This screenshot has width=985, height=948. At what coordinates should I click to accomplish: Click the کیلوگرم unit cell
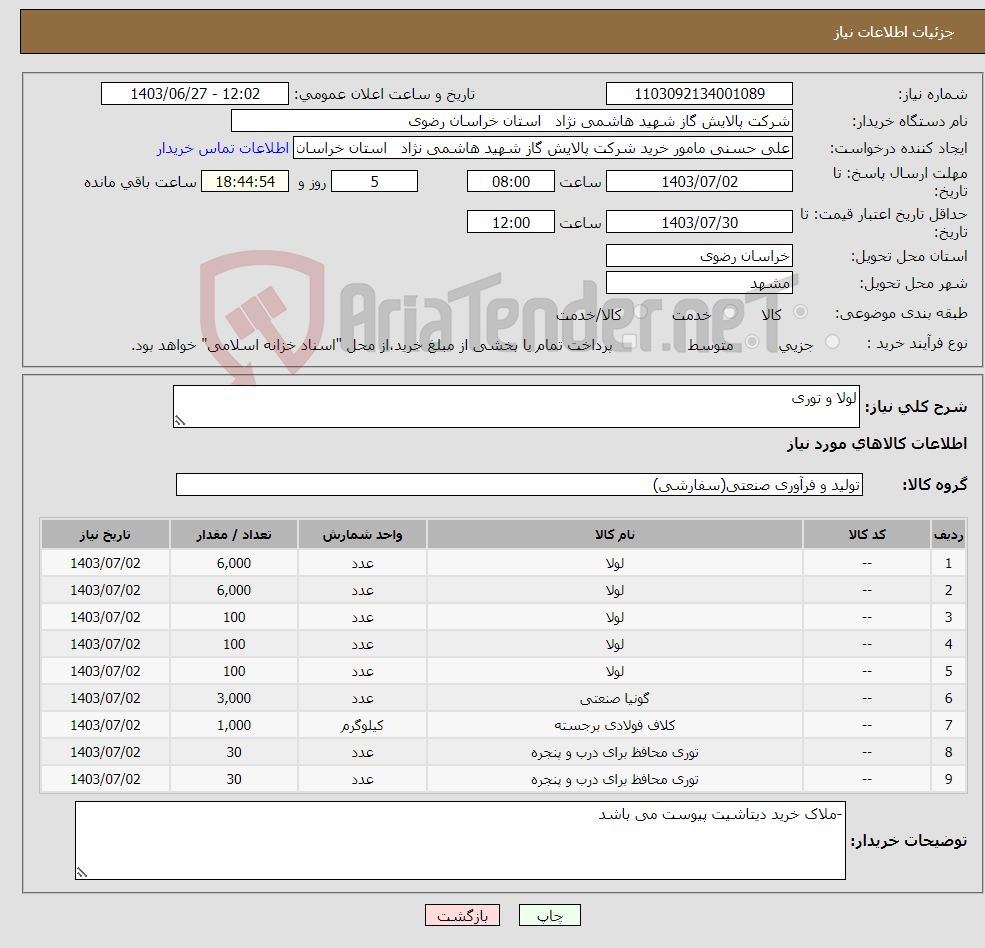tap(362, 726)
